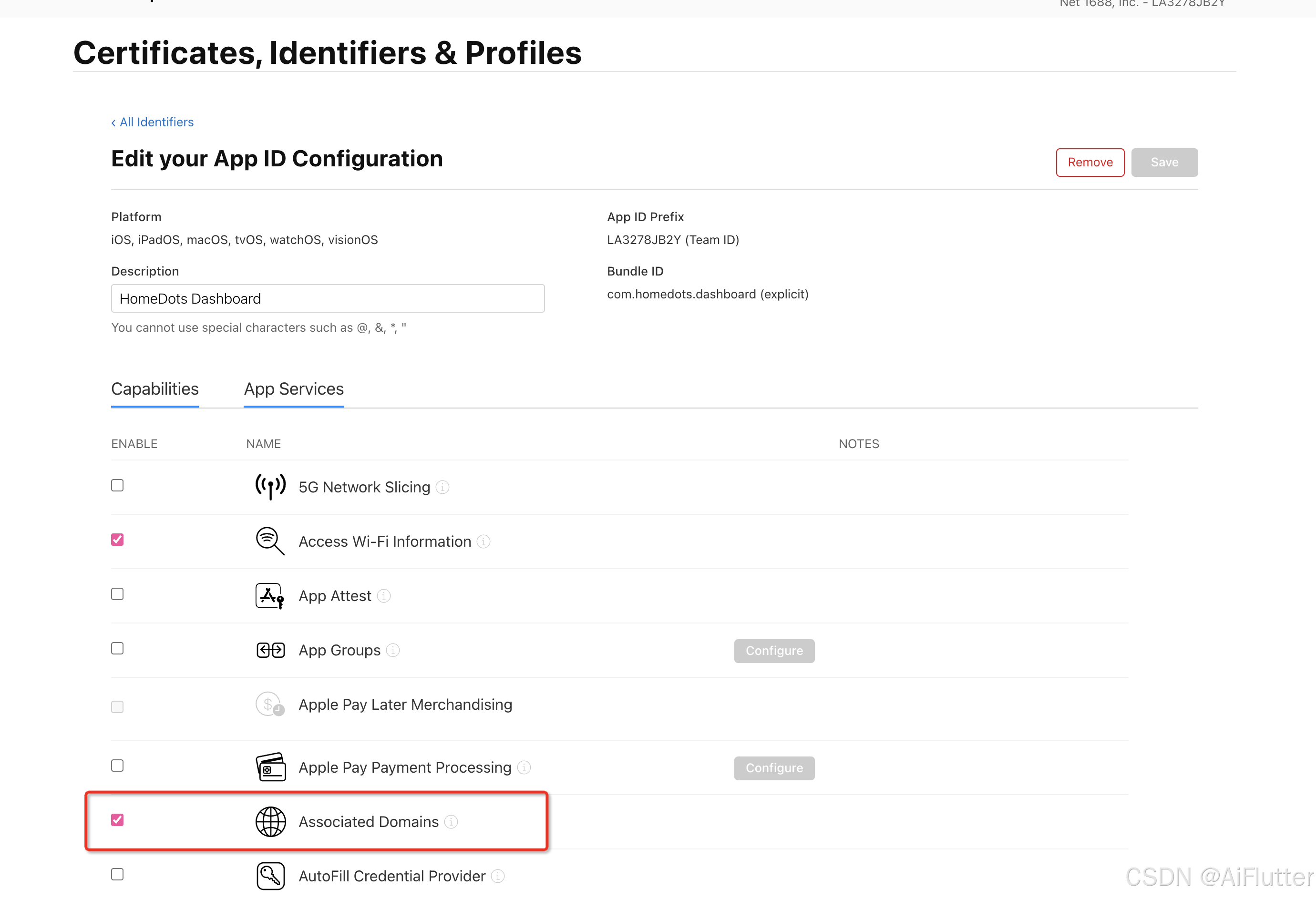Viewport: 1316px width, 899px height.
Task: Click the Associated Domains globe icon
Action: coord(270,821)
